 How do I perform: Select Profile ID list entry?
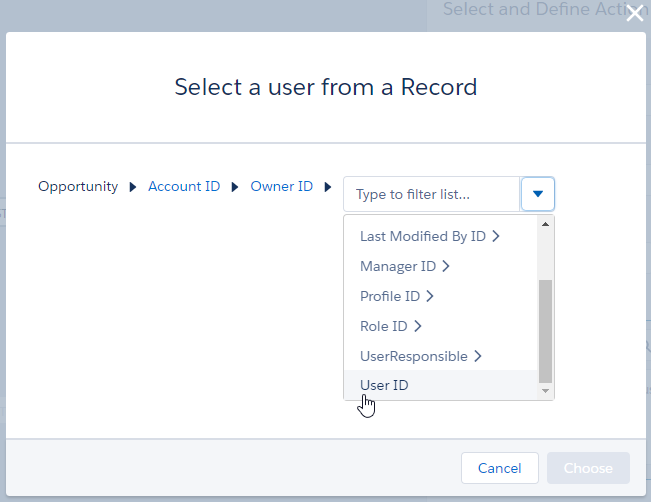coord(389,296)
